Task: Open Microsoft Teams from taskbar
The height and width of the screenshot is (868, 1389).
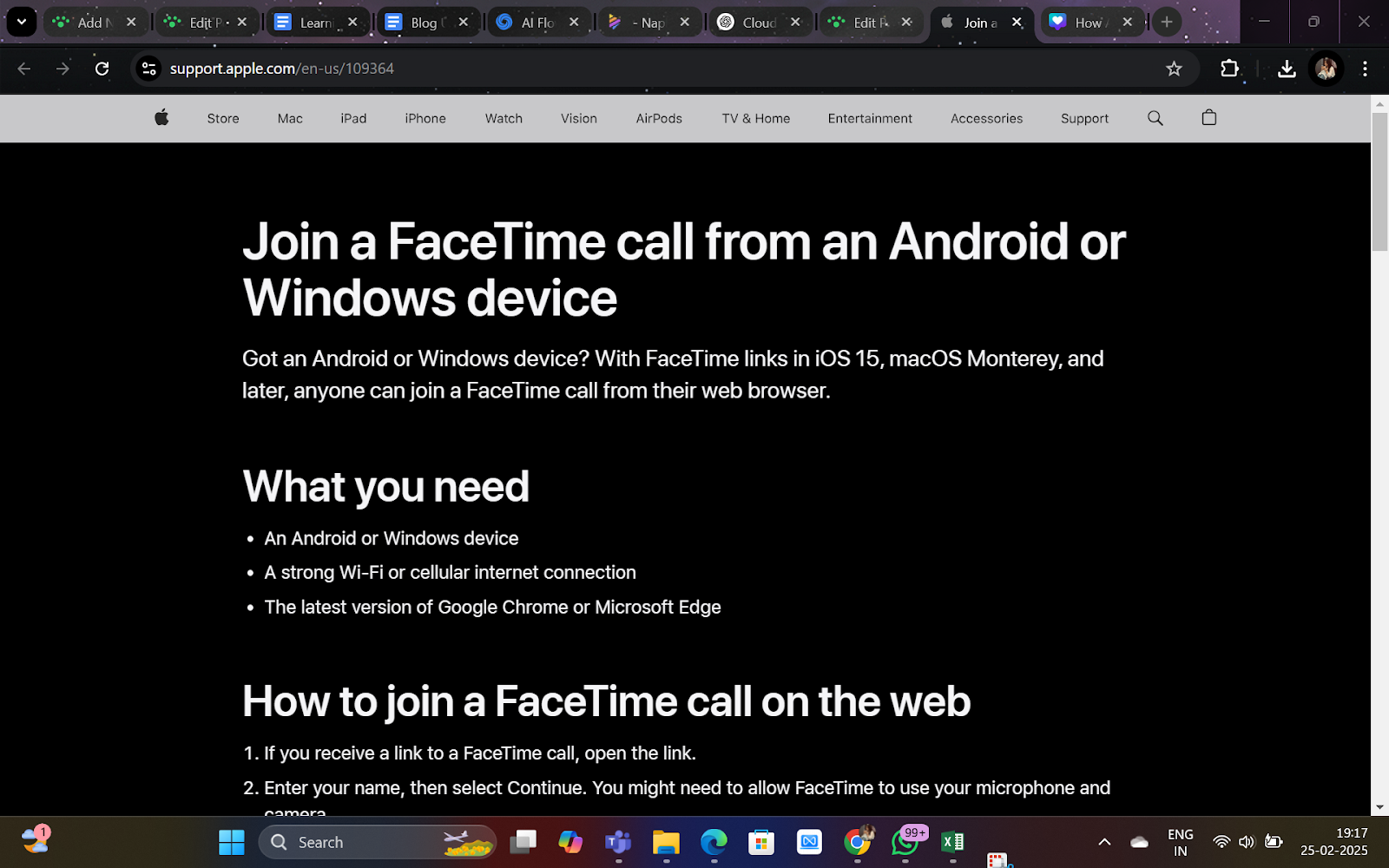Action: [618, 842]
